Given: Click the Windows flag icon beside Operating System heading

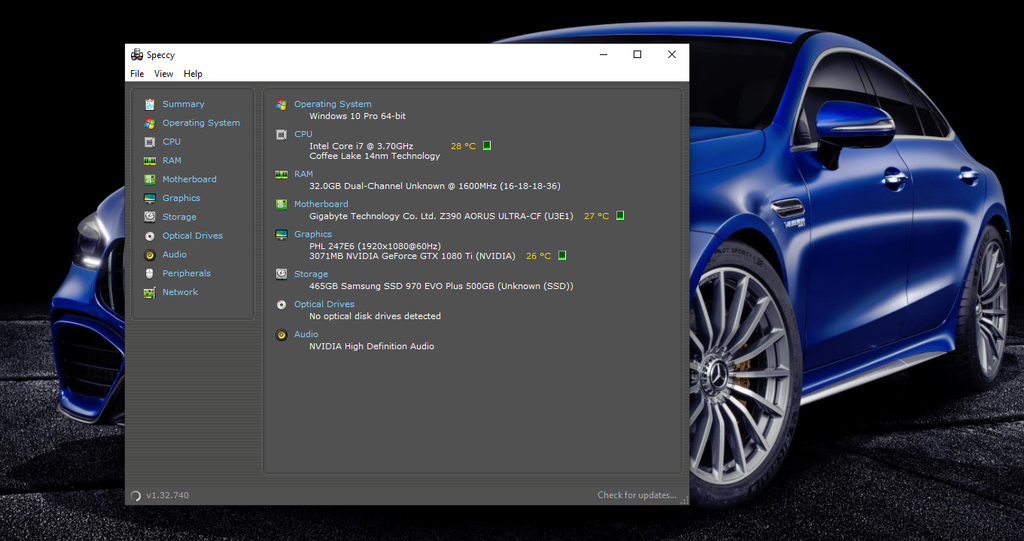Looking at the screenshot, I should [x=281, y=105].
